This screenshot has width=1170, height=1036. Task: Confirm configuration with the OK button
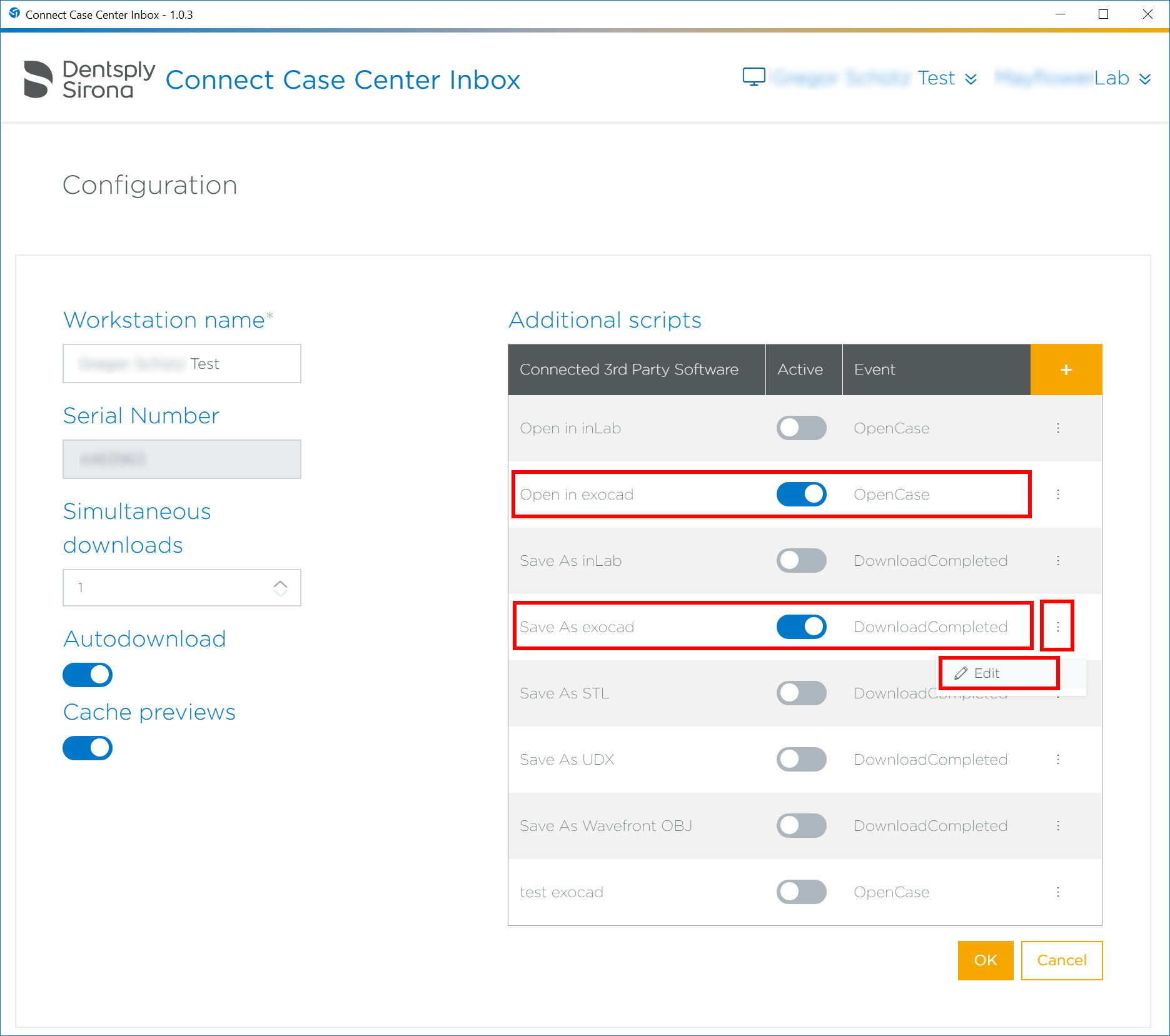click(986, 960)
